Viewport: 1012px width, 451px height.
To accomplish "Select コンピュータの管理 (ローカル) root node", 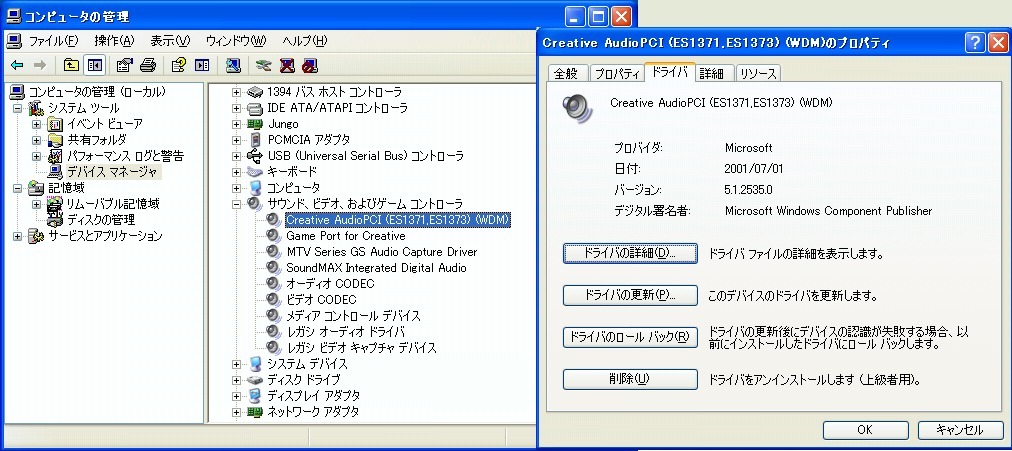I will click(97, 92).
